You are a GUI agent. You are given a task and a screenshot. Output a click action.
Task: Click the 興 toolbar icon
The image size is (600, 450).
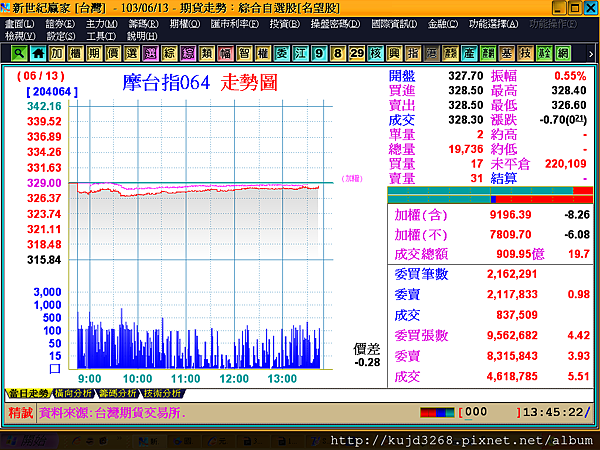[x=394, y=54]
